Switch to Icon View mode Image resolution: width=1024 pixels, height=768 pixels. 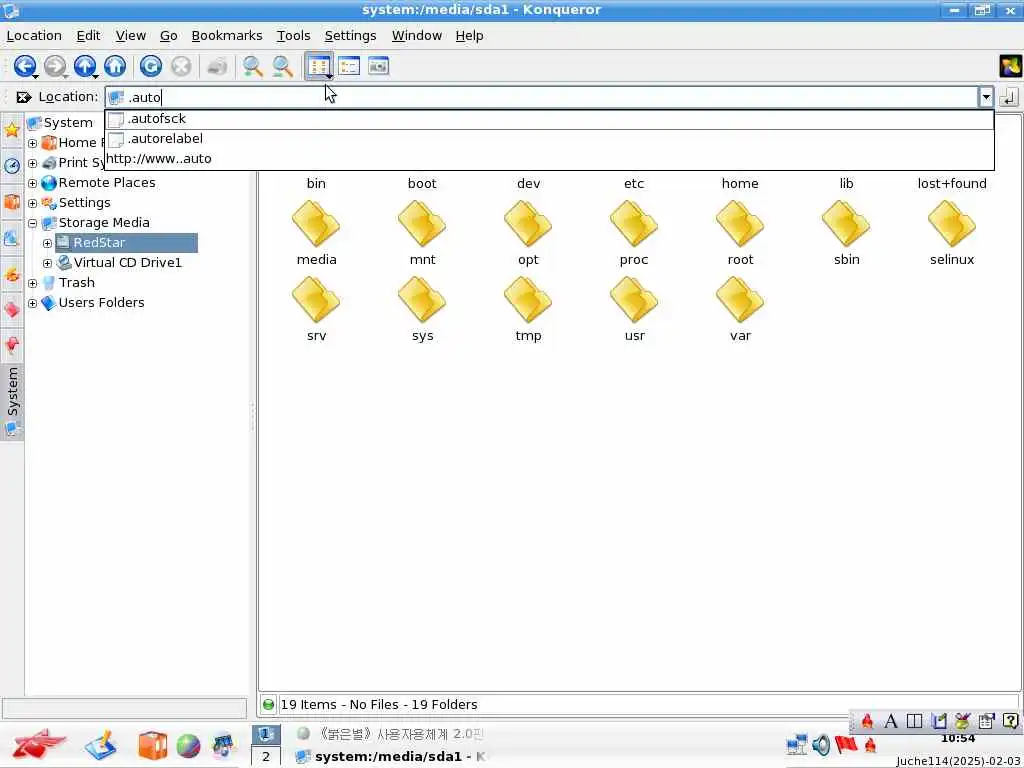coord(319,66)
